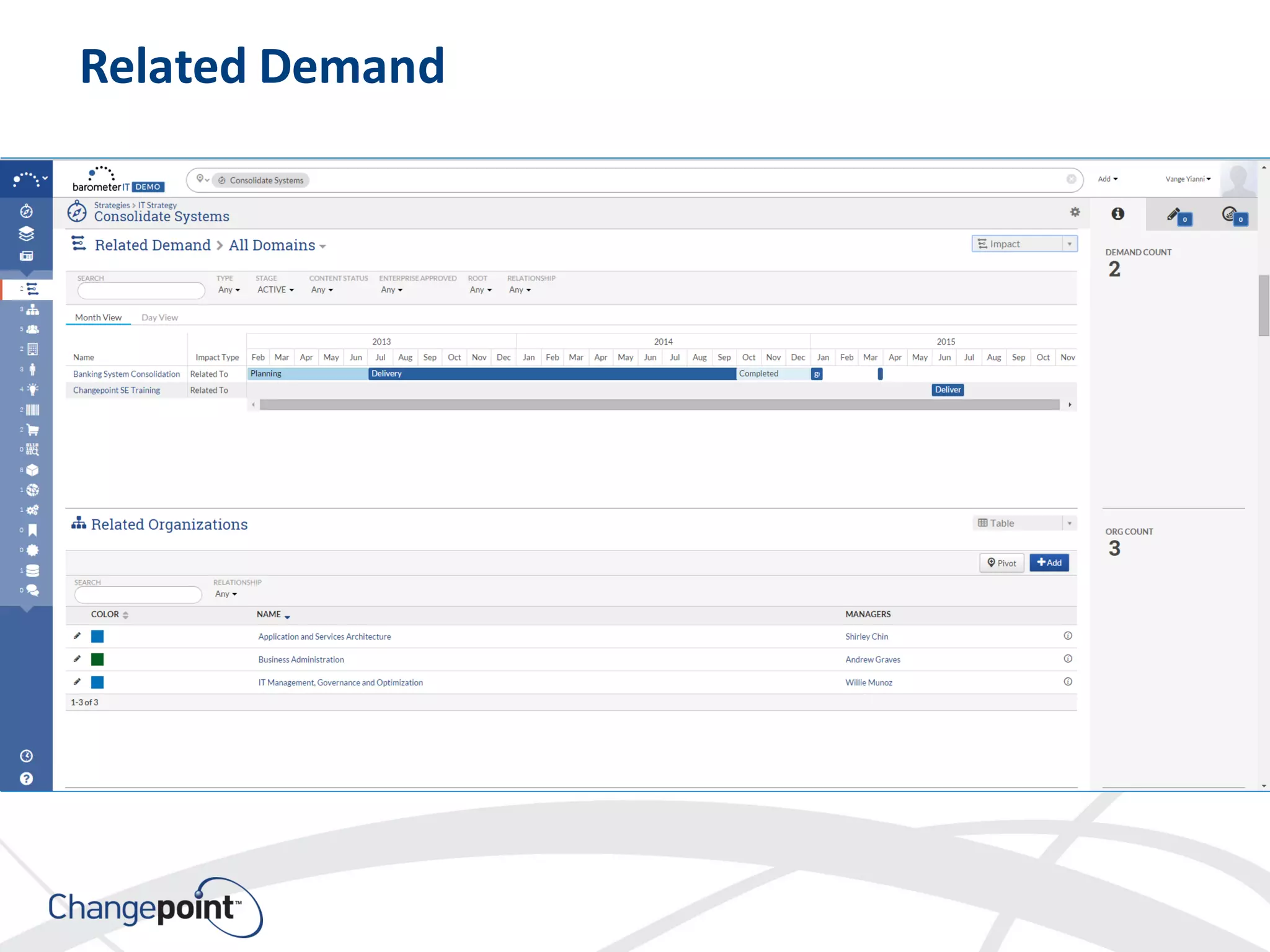Select the lightbulb ideas sidebar icon

tap(32, 389)
